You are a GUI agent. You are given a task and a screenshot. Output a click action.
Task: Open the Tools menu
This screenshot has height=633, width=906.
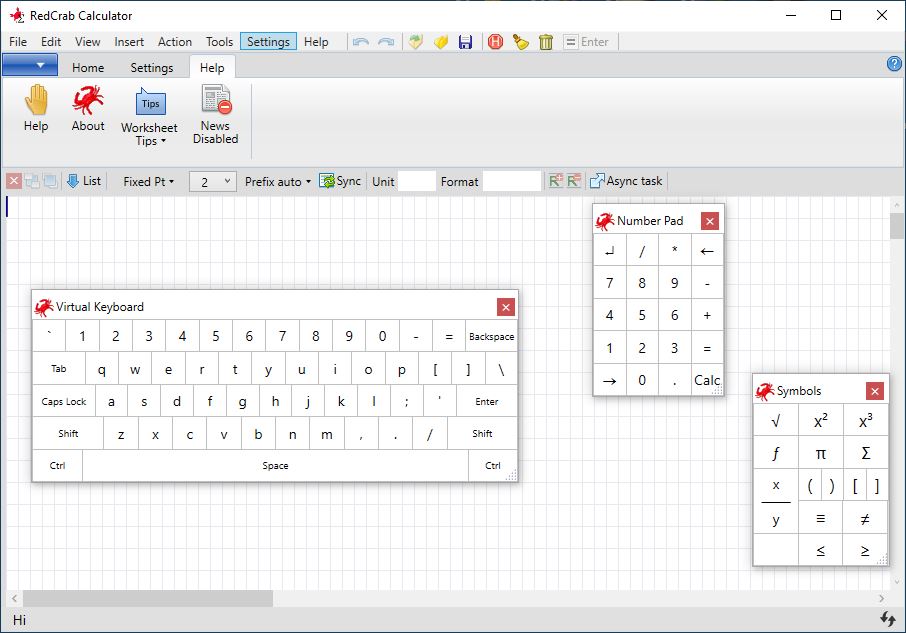click(x=219, y=42)
